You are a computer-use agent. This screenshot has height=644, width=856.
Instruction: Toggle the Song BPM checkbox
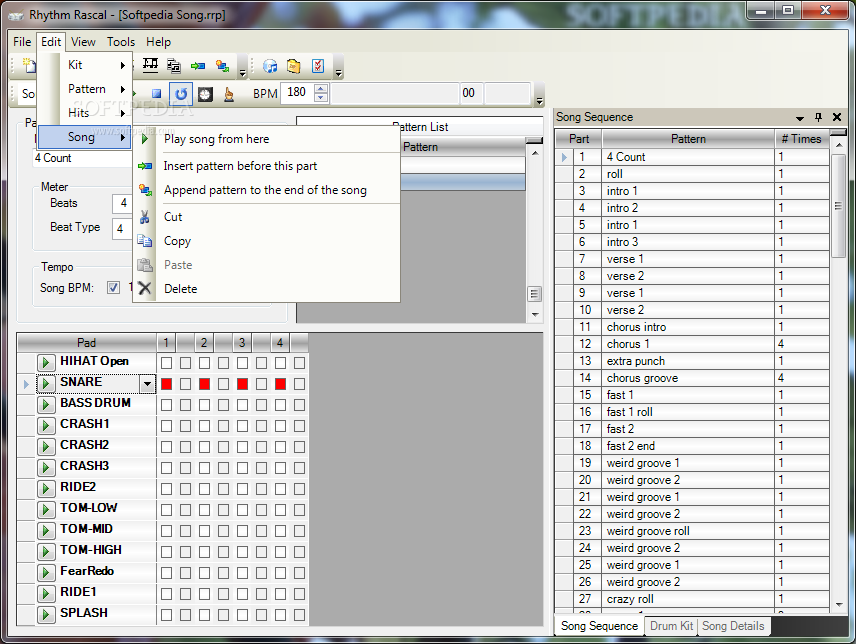(113, 288)
